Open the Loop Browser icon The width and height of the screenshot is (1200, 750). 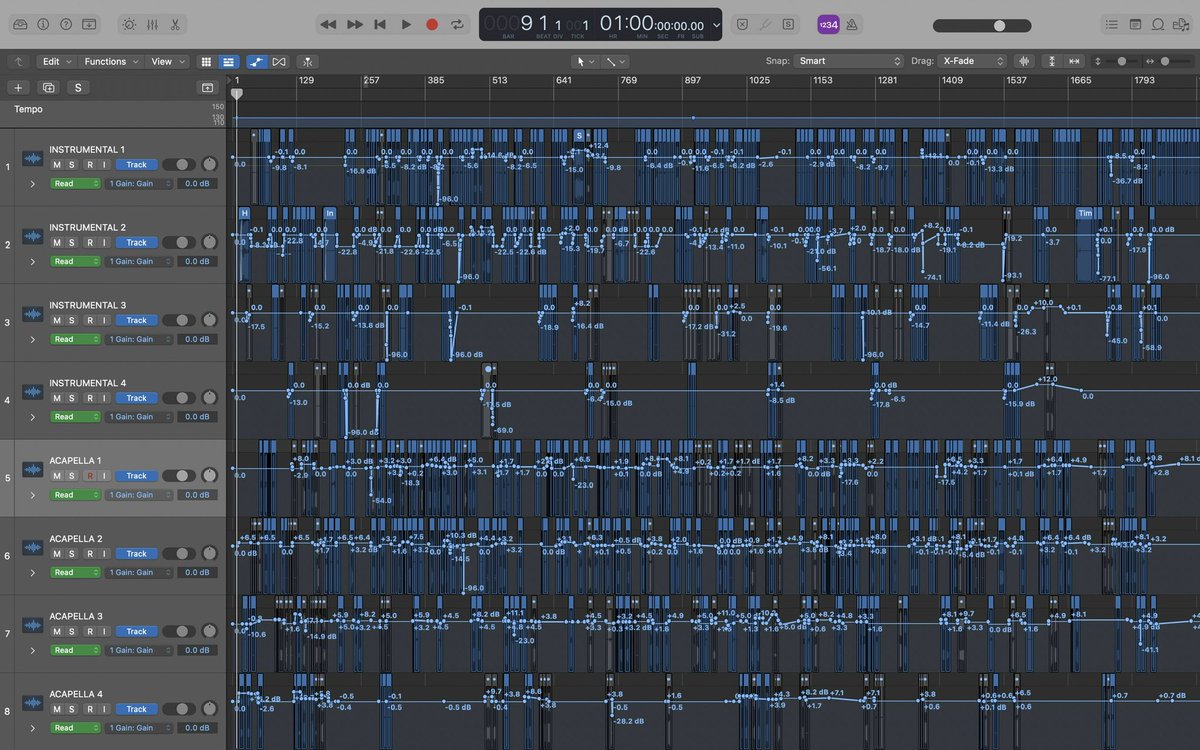coord(1158,24)
